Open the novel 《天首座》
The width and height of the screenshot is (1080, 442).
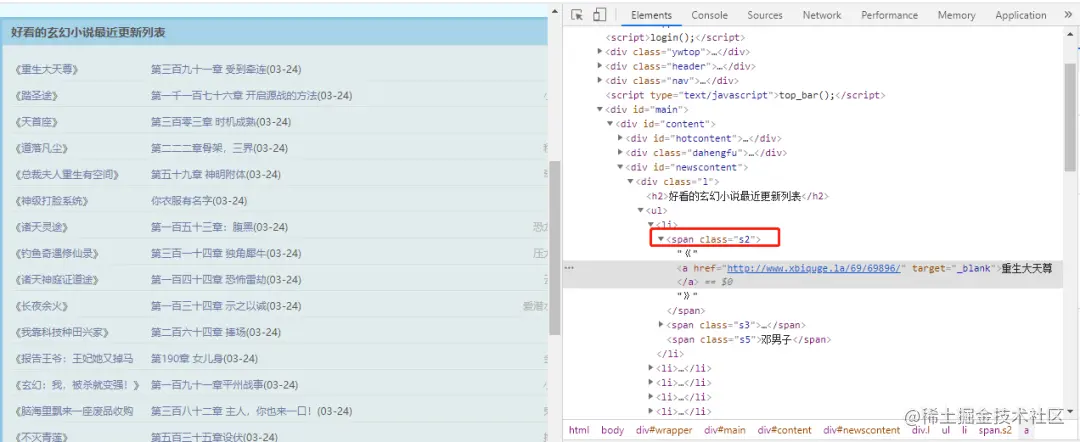pos(36,122)
